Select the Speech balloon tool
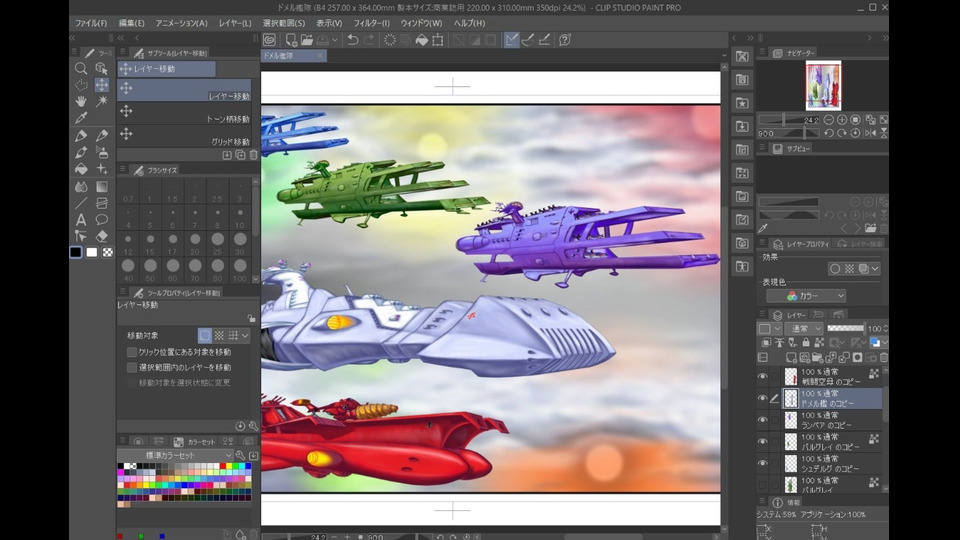Screen dimensions: 960x540 (x=102, y=220)
